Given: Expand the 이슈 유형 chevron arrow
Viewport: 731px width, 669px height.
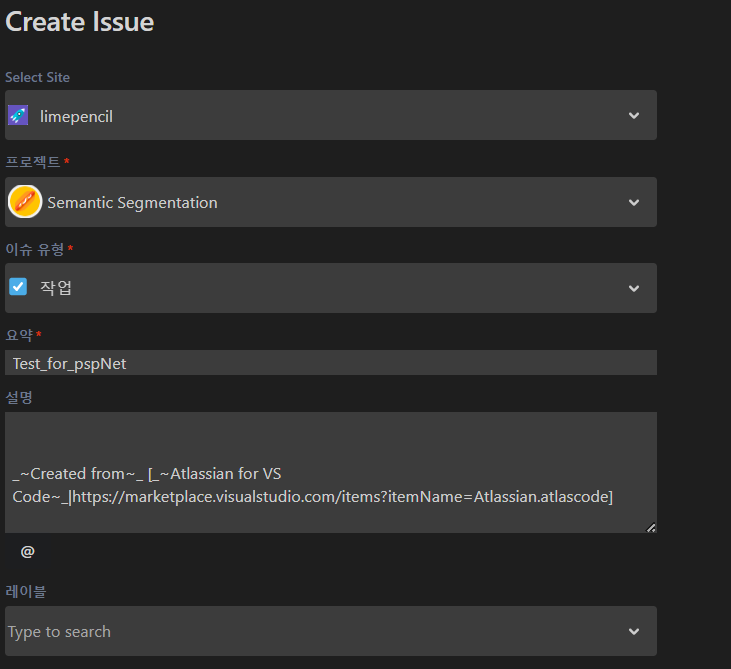Looking at the screenshot, I should coord(634,289).
